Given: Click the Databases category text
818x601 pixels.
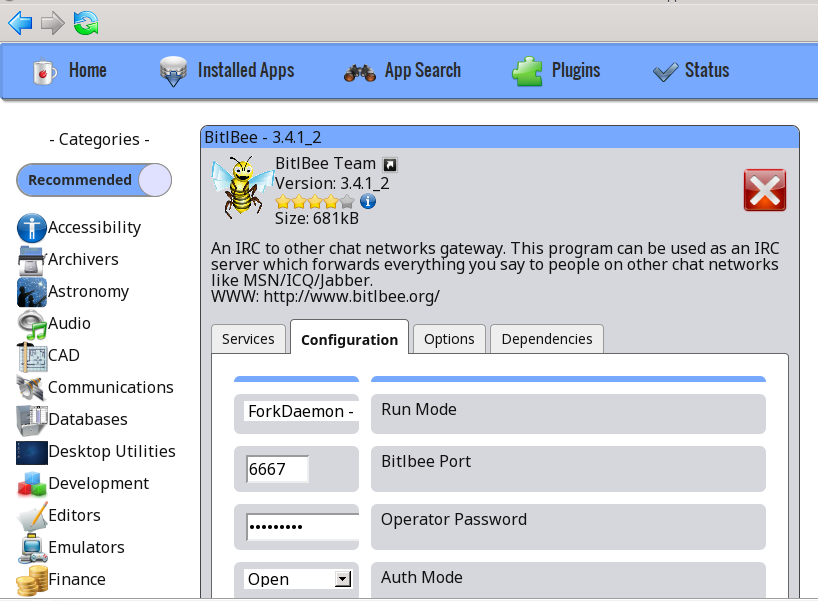Looking at the screenshot, I should 88,419.
